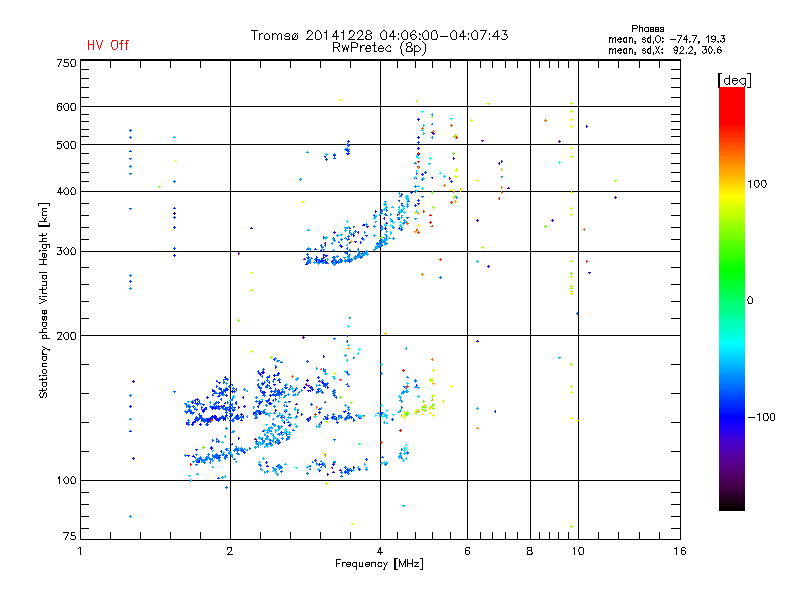800x600 pixels.
Task: Click the '400' height axis tick label
Action: pyautogui.click(x=66, y=191)
